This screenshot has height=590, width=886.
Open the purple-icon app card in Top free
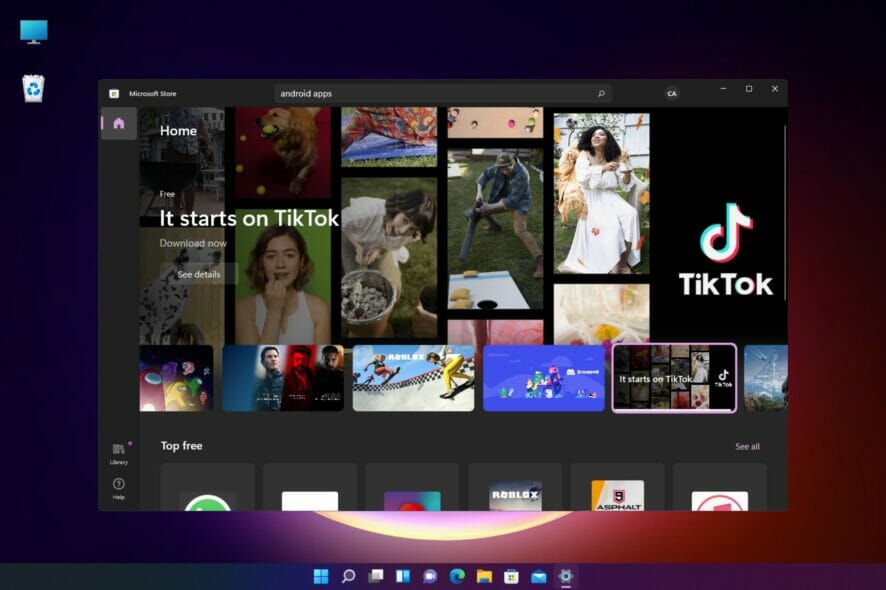(x=412, y=487)
